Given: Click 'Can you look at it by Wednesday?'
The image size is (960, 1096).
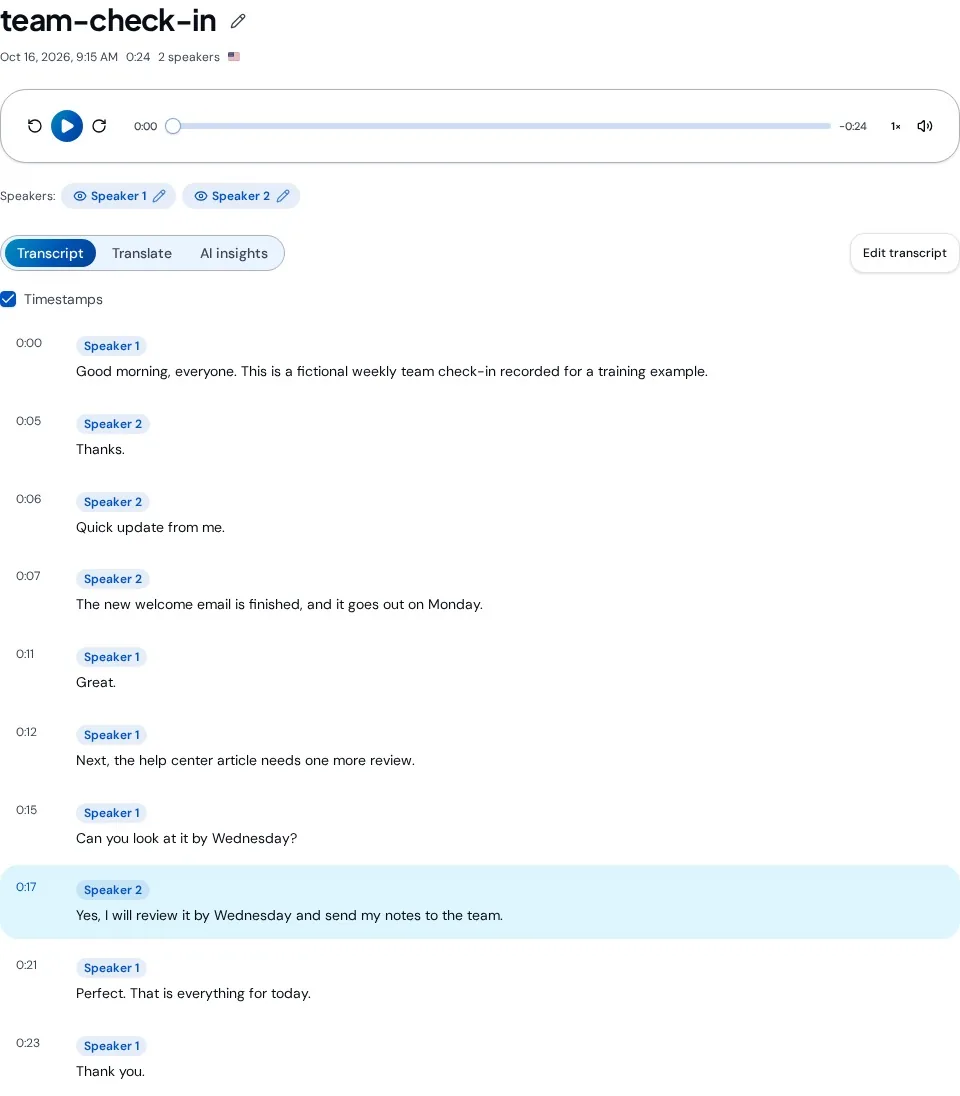Looking at the screenshot, I should click(x=186, y=838).
